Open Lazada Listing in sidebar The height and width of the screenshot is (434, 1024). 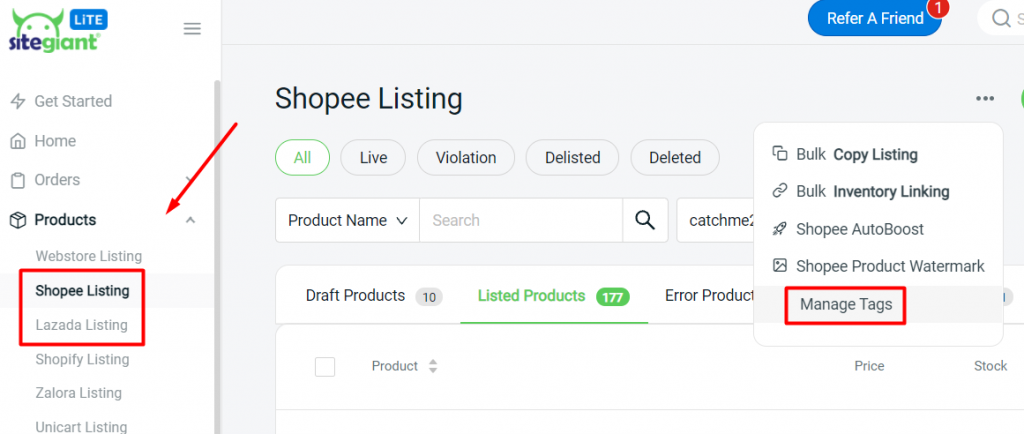81,325
